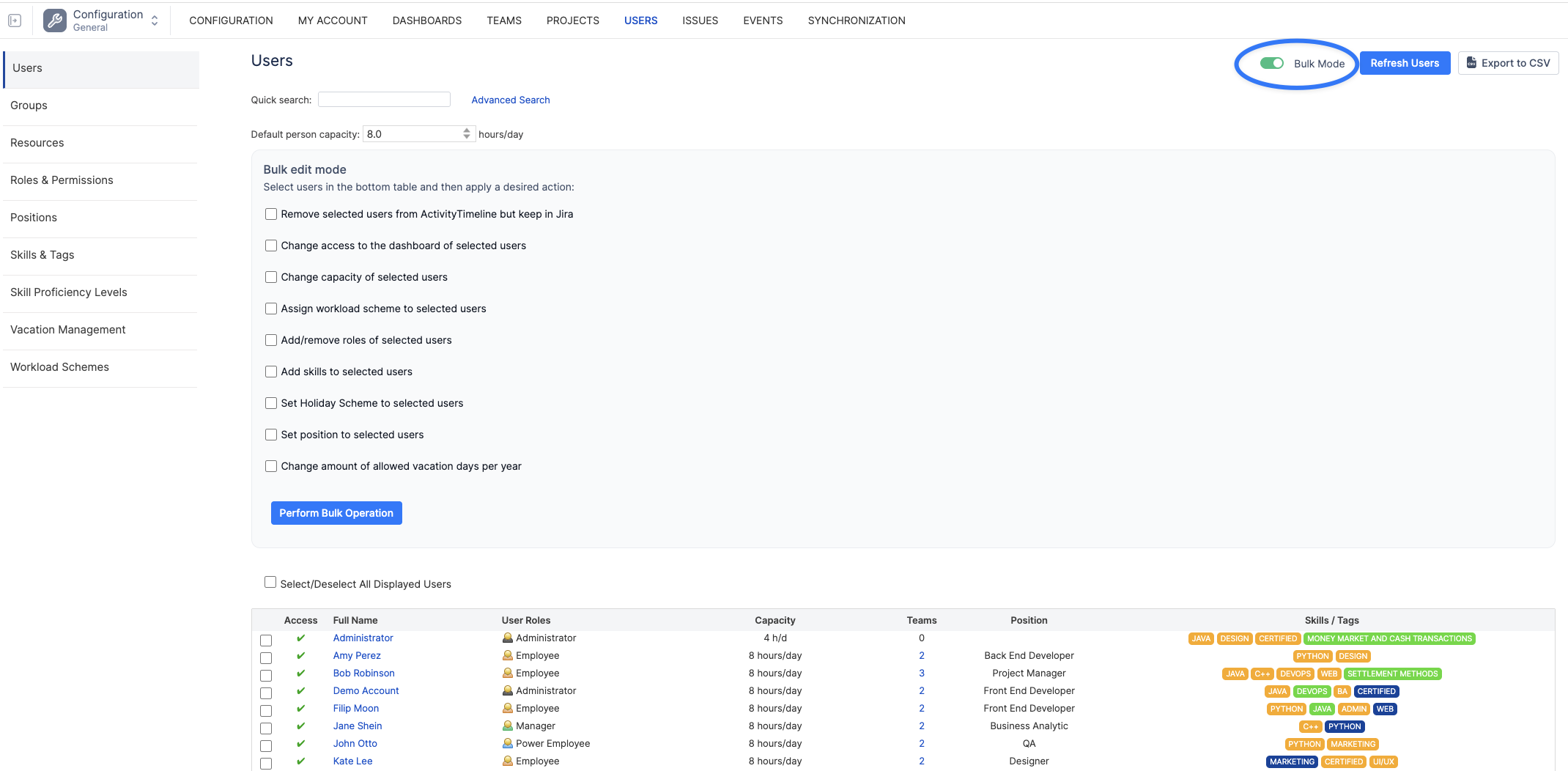Screen dimensions: 1568x771
Task: Click the Configuration wrench icon
Action: pos(55,21)
